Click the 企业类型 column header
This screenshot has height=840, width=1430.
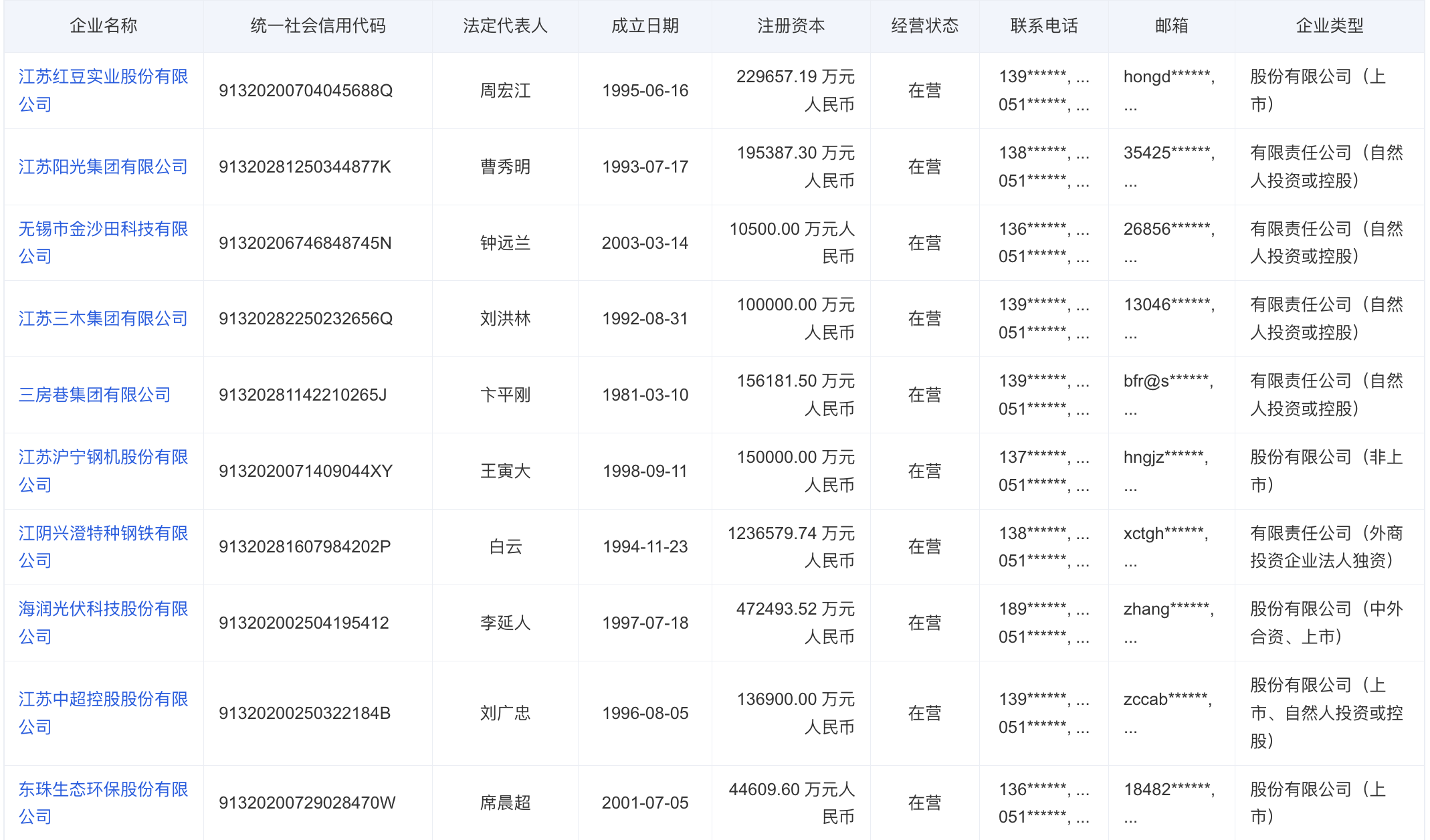tap(1330, 26)
